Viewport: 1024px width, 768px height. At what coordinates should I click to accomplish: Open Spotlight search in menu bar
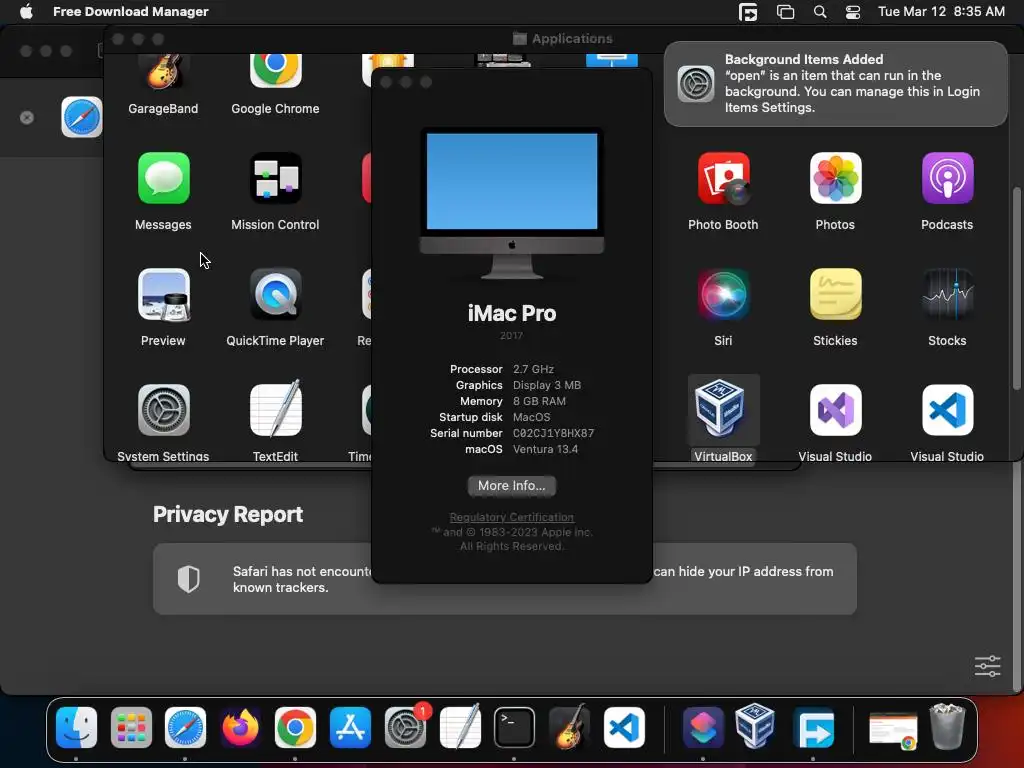[820, 12]
